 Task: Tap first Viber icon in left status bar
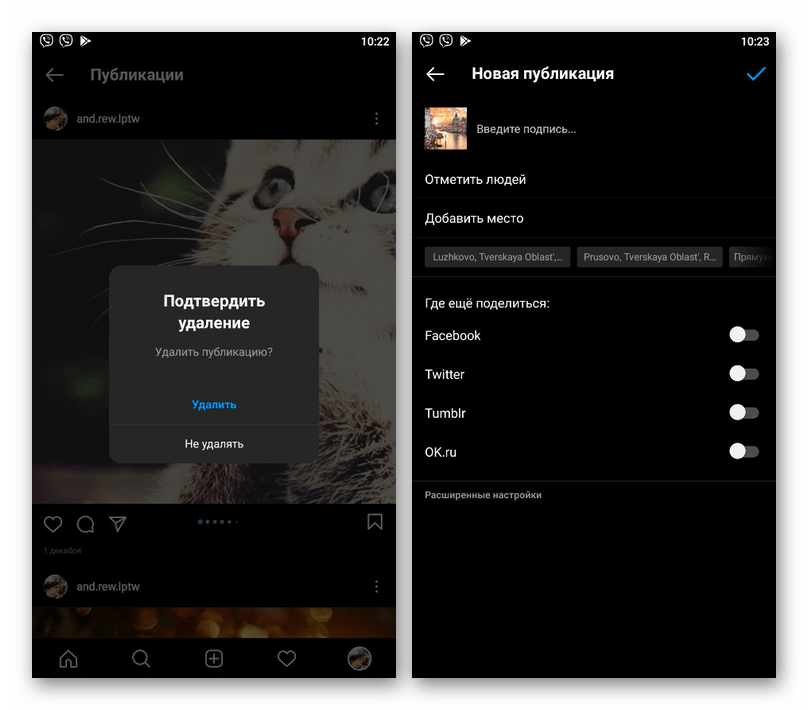[x=46, y=41]
